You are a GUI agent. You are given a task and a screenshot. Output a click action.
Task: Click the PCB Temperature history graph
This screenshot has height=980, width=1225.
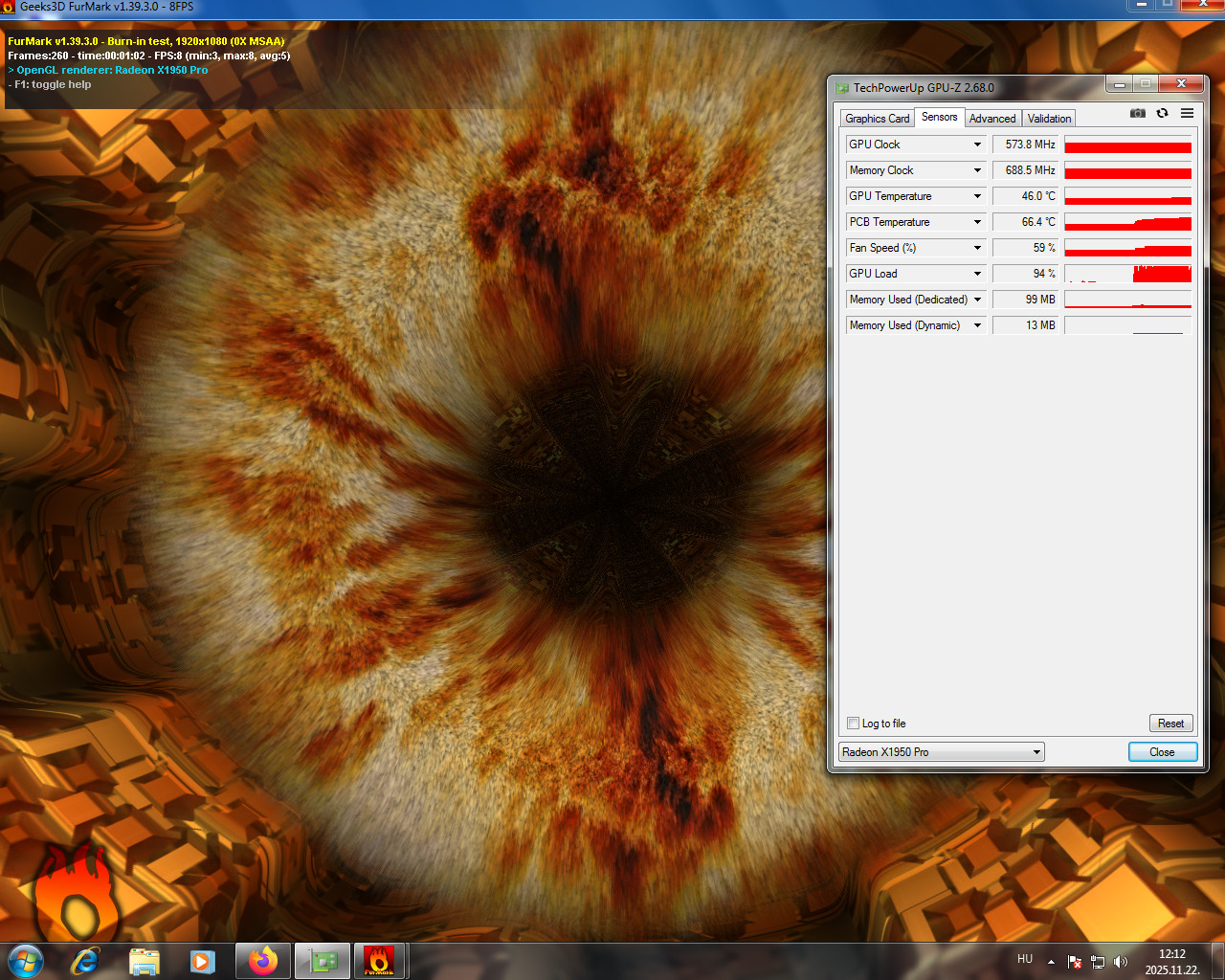pyautogui.click(x=1128, y=222)
